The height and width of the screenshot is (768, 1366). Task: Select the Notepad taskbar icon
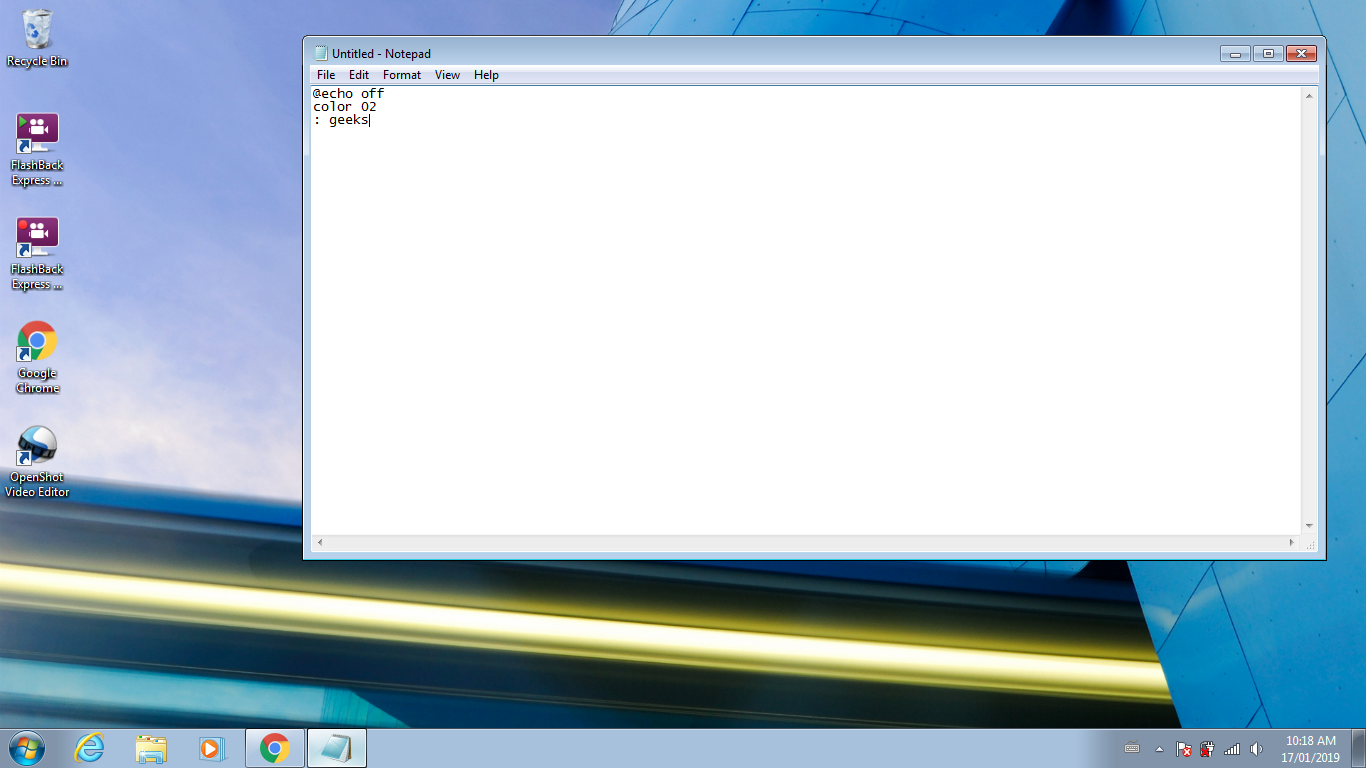coord(336,747)
